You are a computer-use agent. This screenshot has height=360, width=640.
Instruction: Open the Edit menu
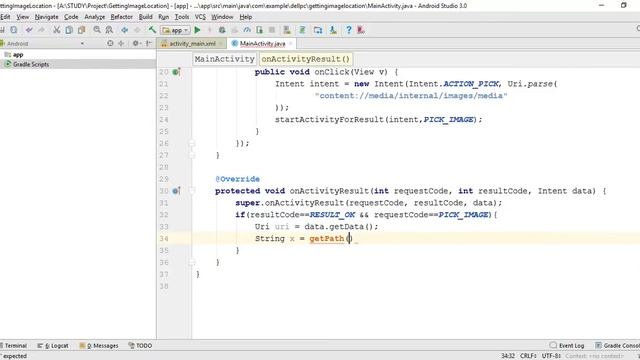click(5, 17)
